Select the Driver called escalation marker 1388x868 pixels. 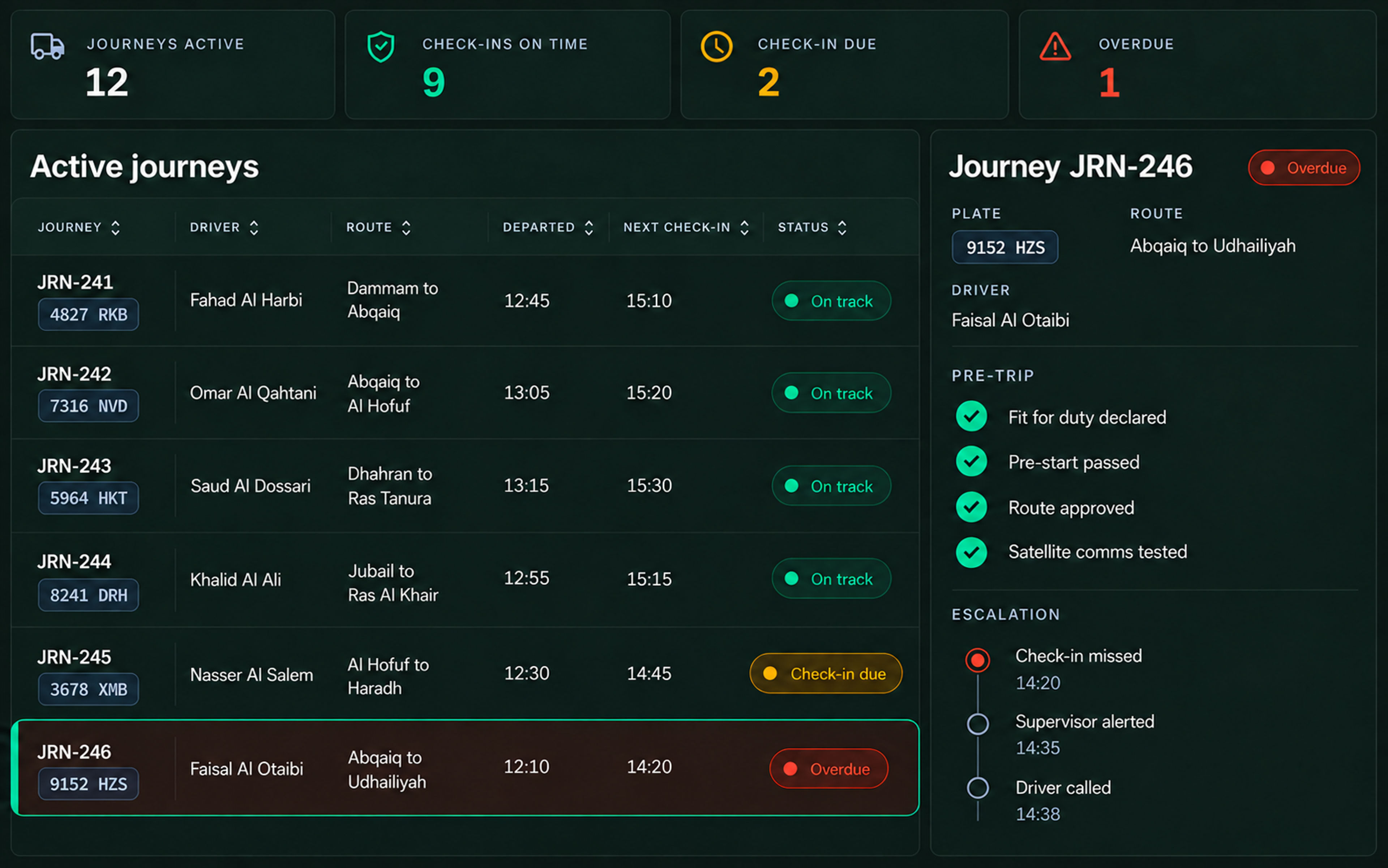click(977, 788)
